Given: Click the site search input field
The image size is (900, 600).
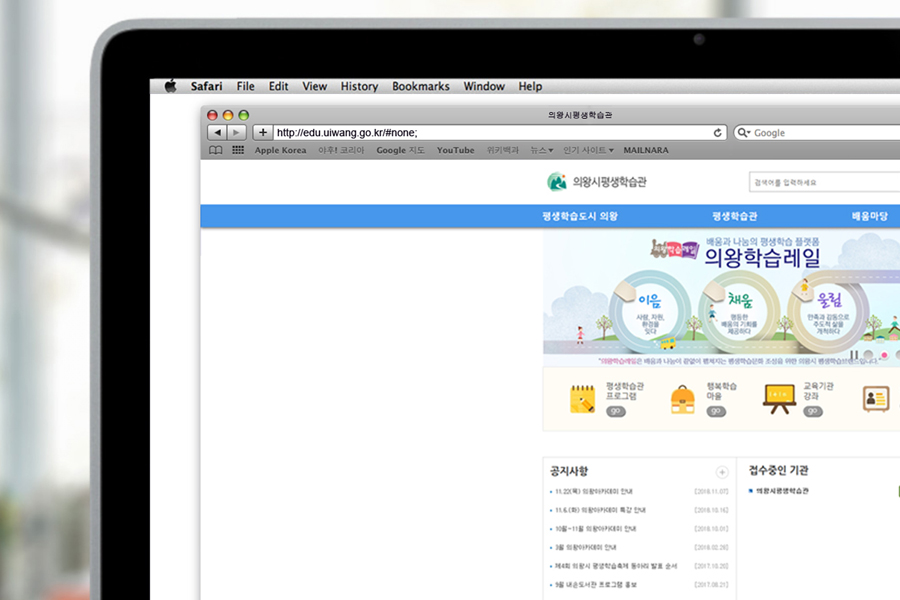Looking at the screenshot, I should (820, 182).
